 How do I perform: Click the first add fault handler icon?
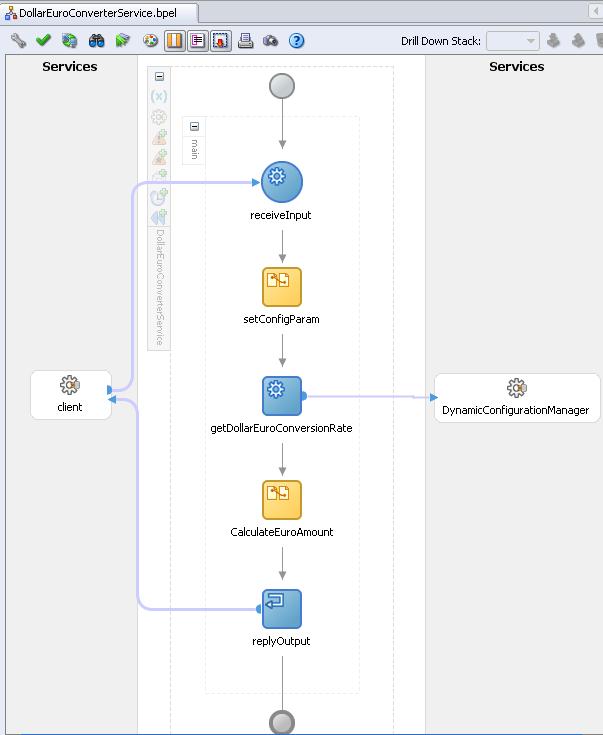pyautogui.click(x=159, y=137)
